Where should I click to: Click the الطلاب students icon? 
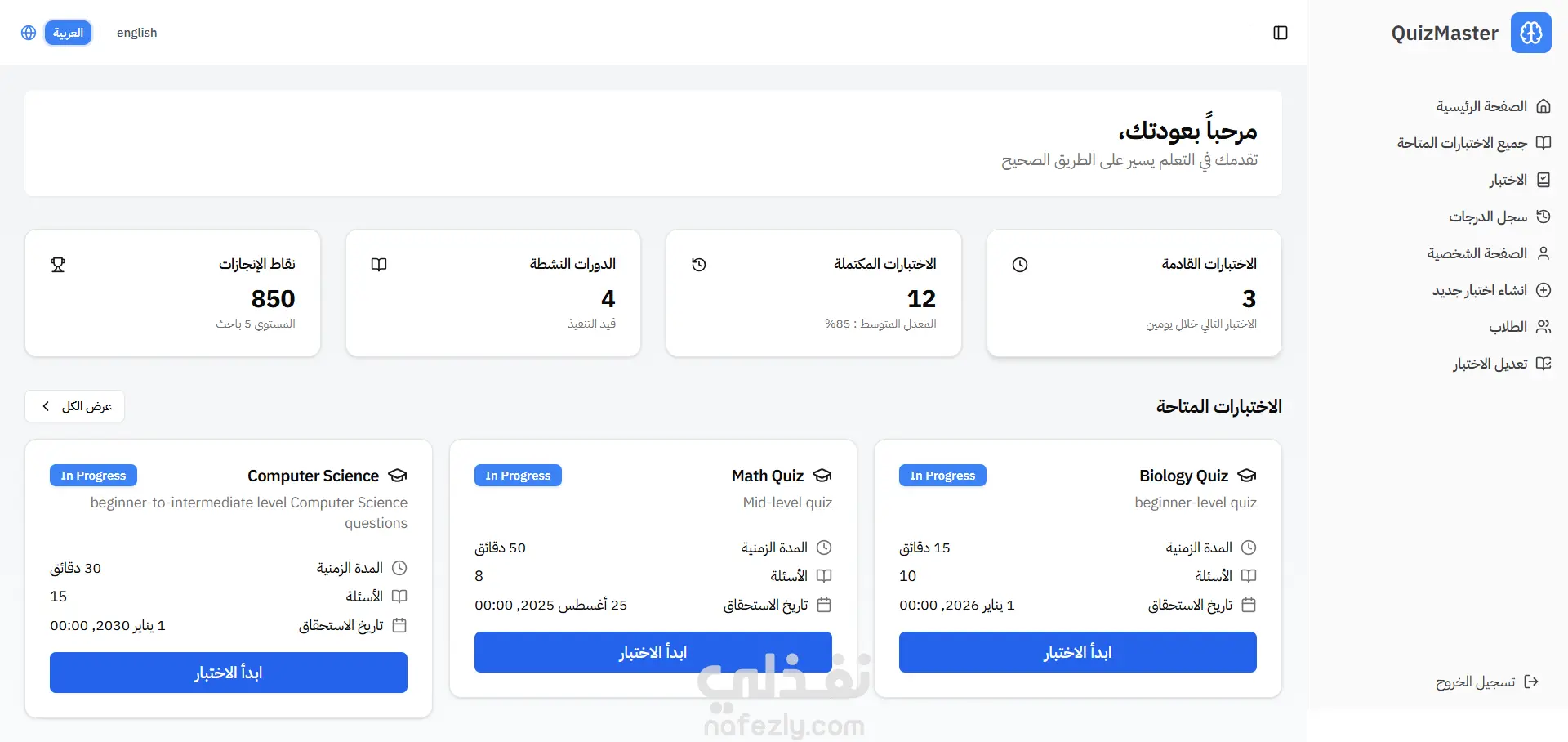pyautogui.click(x=1543, y=327)
